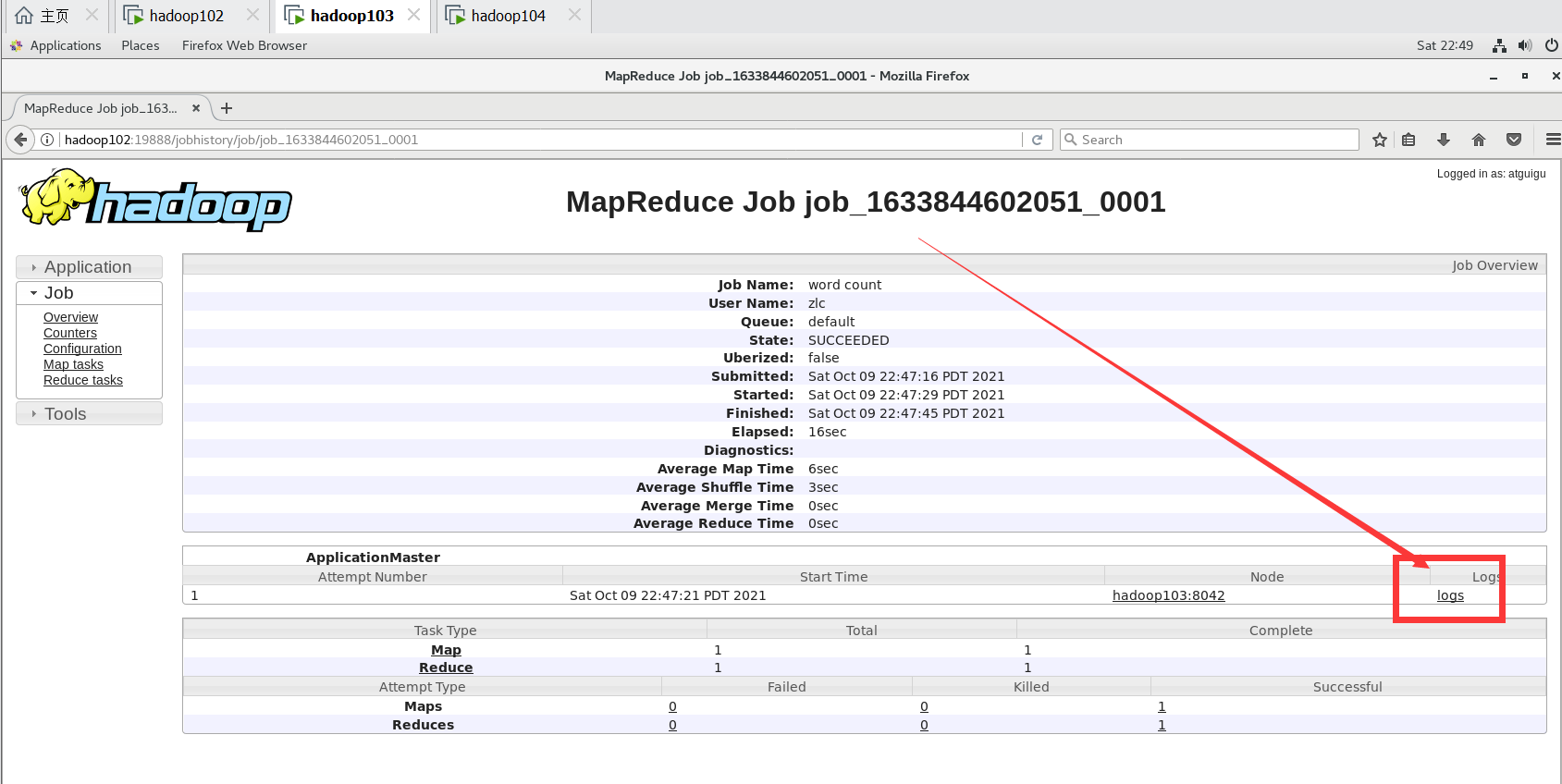1562x784 pixels.
Task: Switch to the hadoop104 VM tab
Action: coord(508,16)
